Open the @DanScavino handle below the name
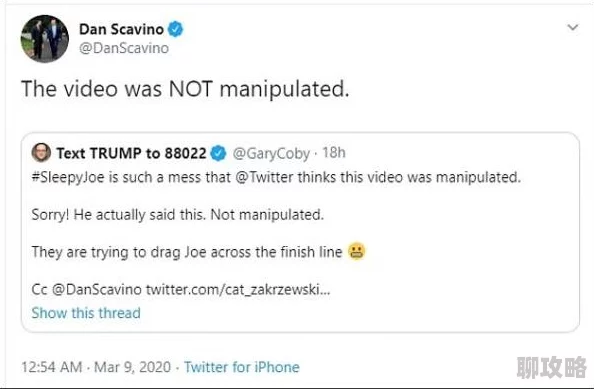The height and width of the screenshot is (389, 594). (x=124, y=48)
